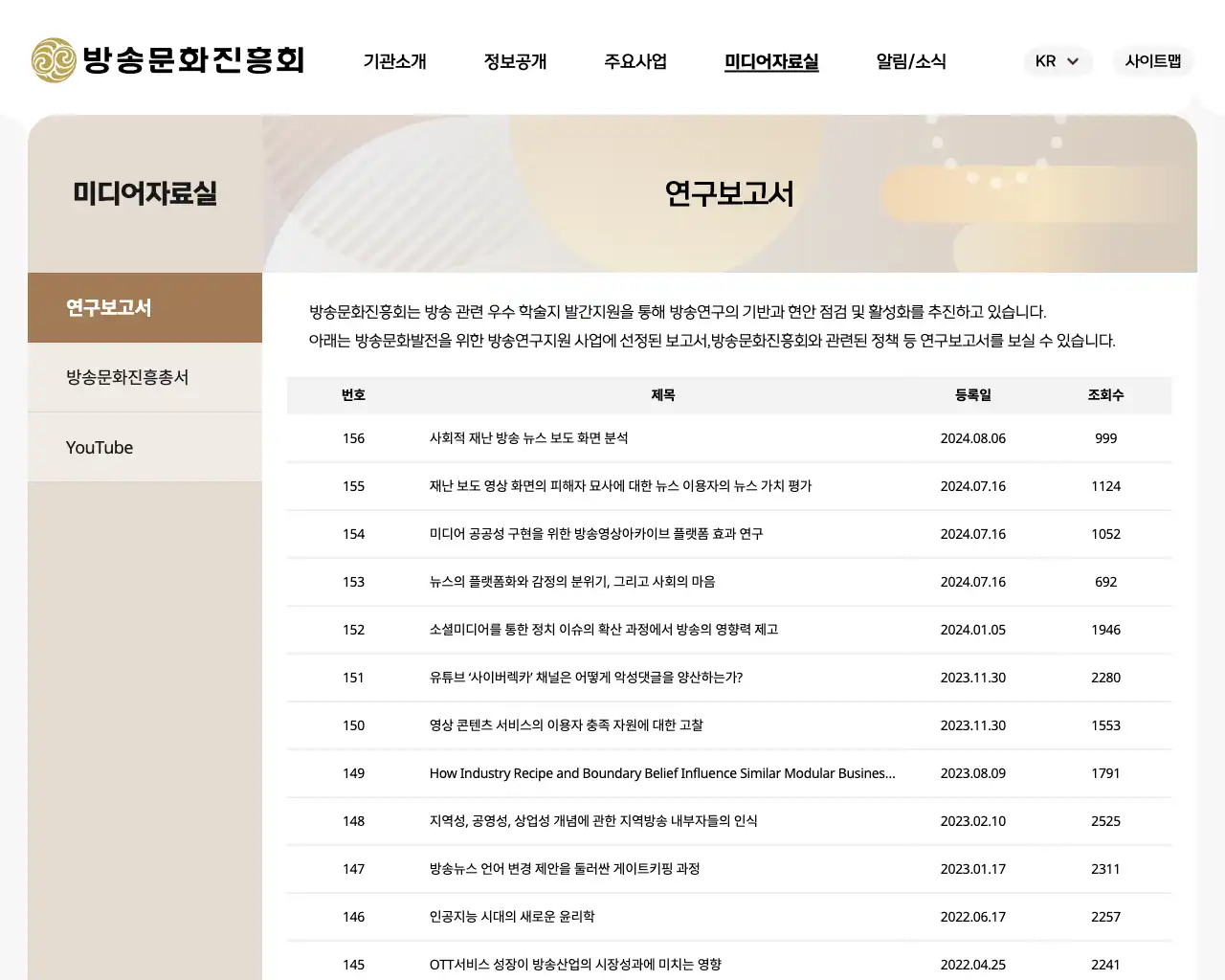Open the English report about Industry Recipe
The height and width of the screenshot is (980, 1225).
(x=661, y=773)
